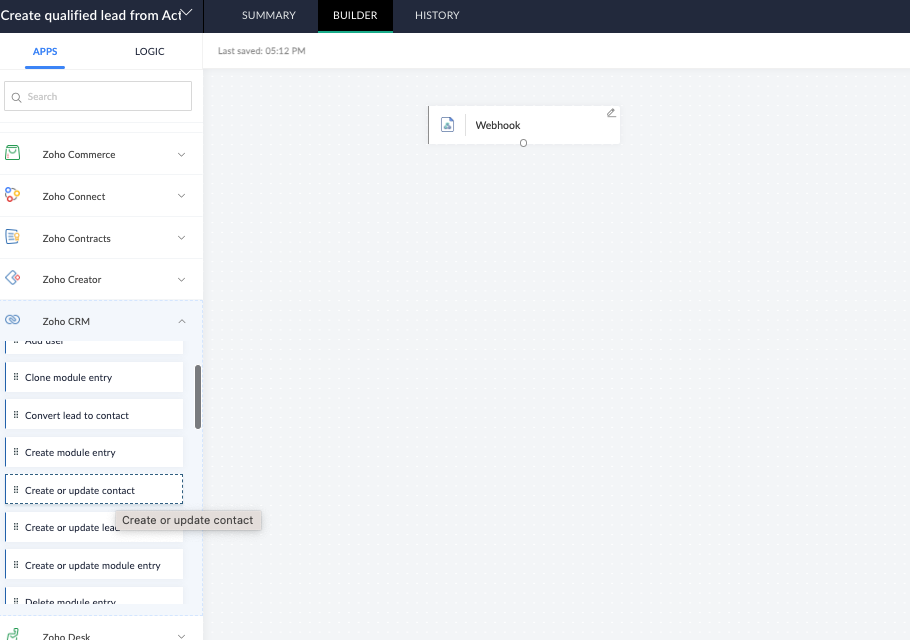Viewport: 910px width, 640px height.
Task: Select the Clone module entry action
Action: tap(94, 377)
